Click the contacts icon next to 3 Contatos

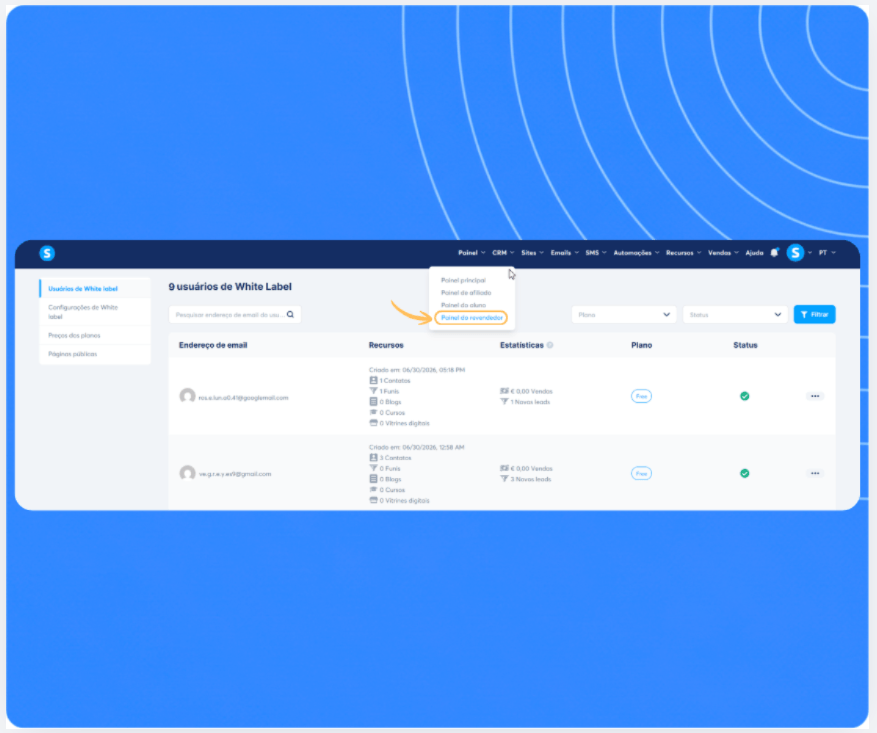pos(373,457)
